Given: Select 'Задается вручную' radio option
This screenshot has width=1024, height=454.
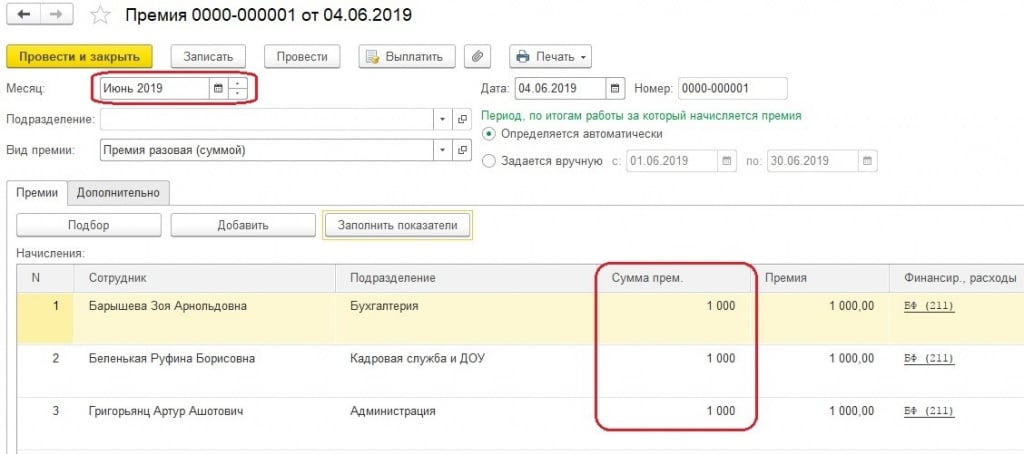Looking at the screenshot, I should click(x=489, y=161).
